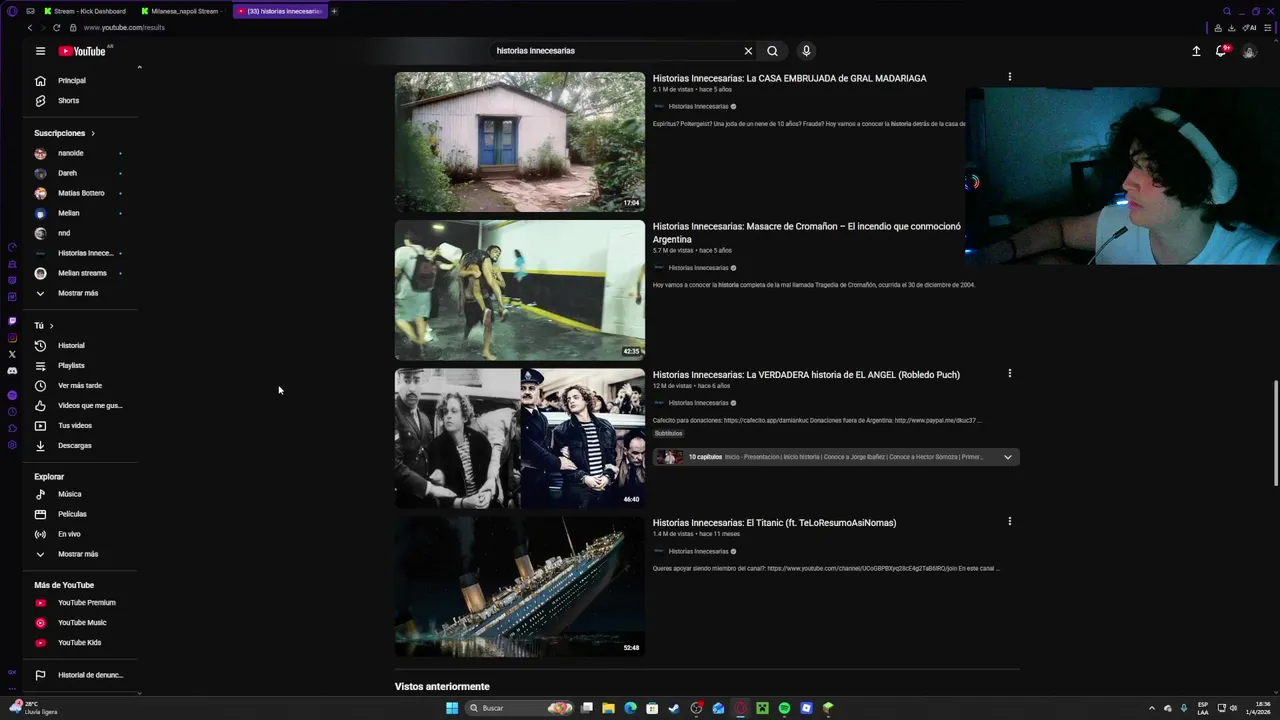Open Playlists in the sidebar
This screenshot has width=1280, height=720.
80,366
